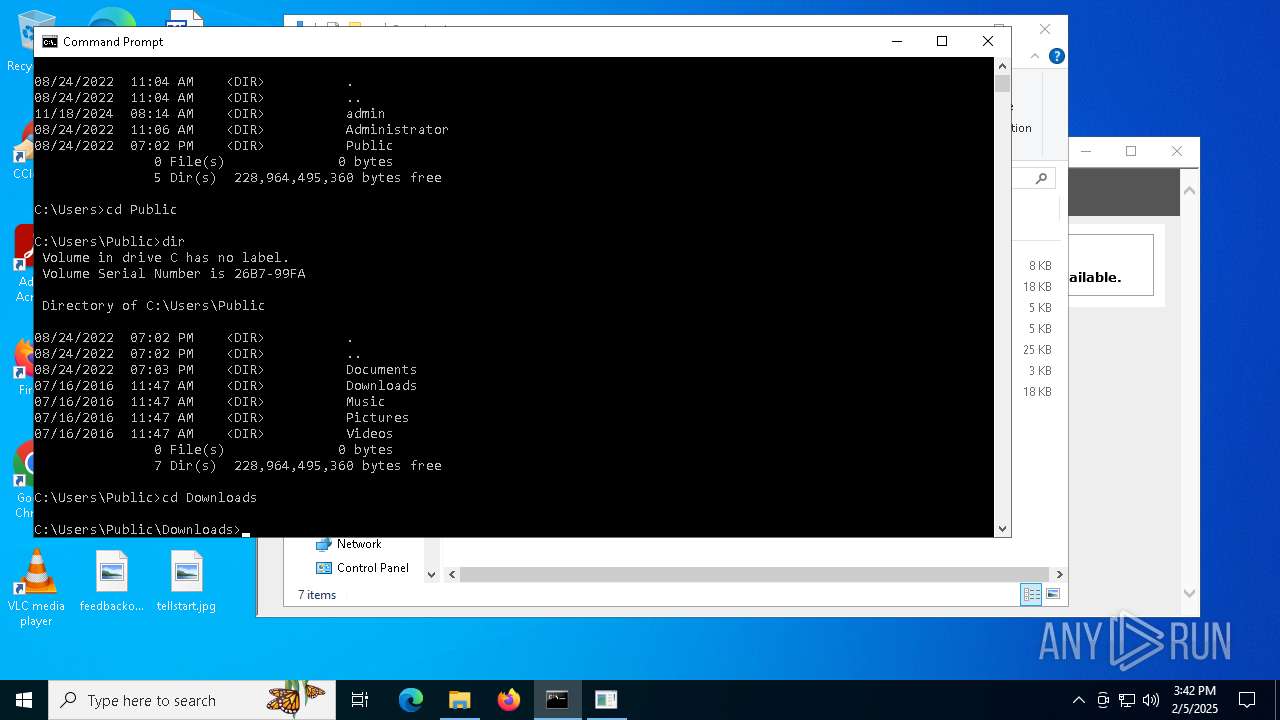Viewport: 1280px width, 720px height.
Task: Select the taskbar app next to Command Prompt
Action: (606, 700)
